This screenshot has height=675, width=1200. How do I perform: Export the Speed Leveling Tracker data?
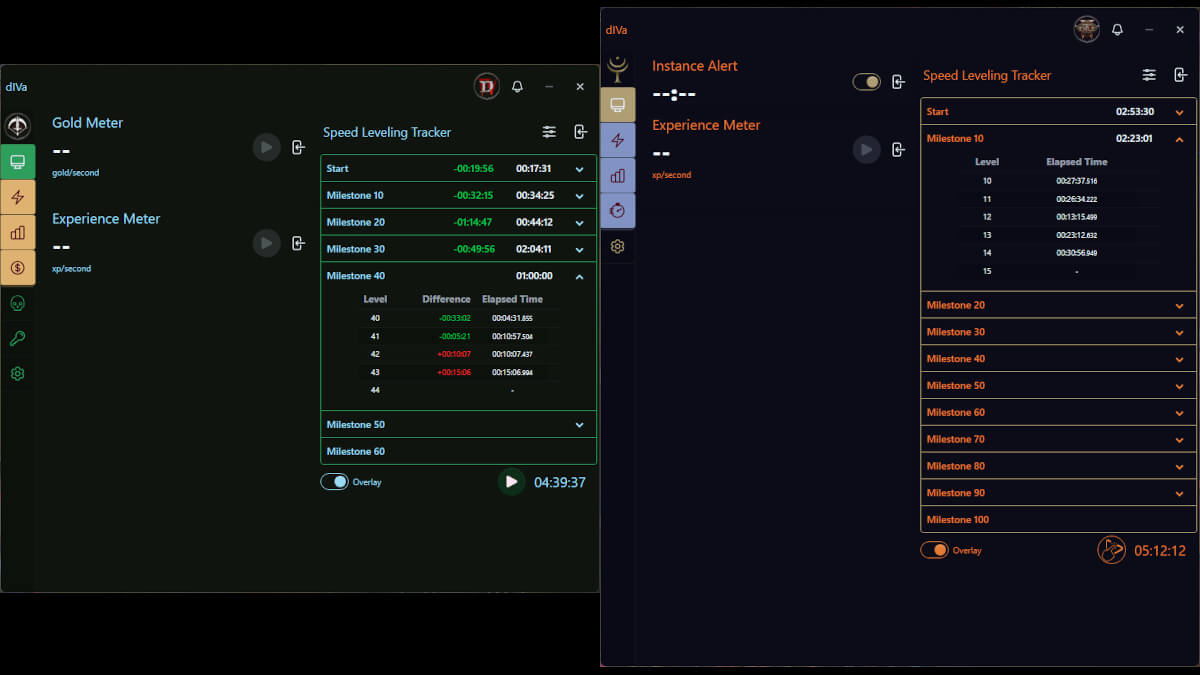tap(580, 131)
